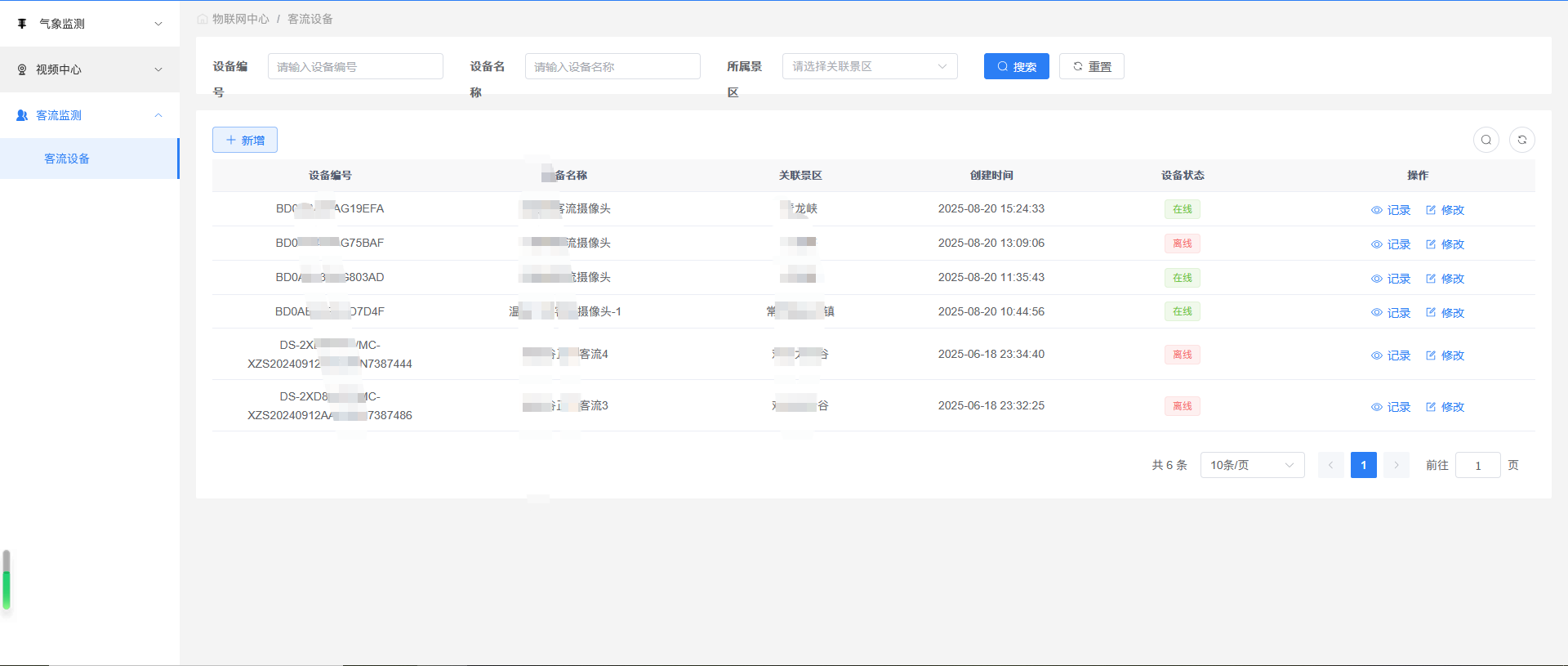1568x666 pixels.
Task: Click the 重置 button
Action: click(1092, 66)
